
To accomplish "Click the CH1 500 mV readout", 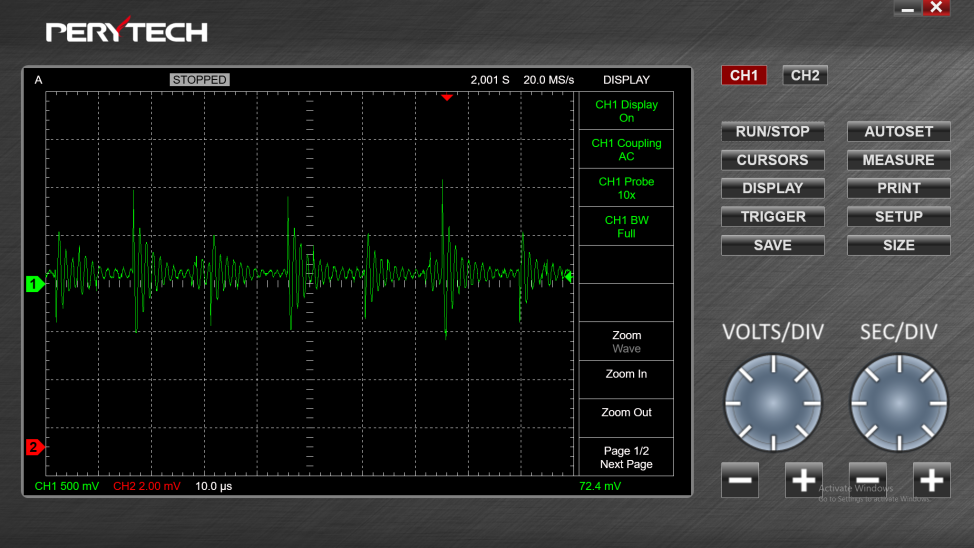I will (66, 486).
